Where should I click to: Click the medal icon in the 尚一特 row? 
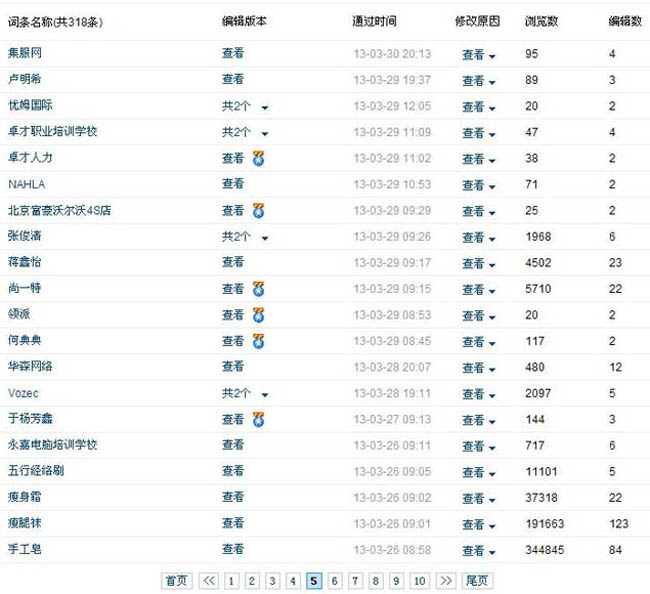coord(258,289)
